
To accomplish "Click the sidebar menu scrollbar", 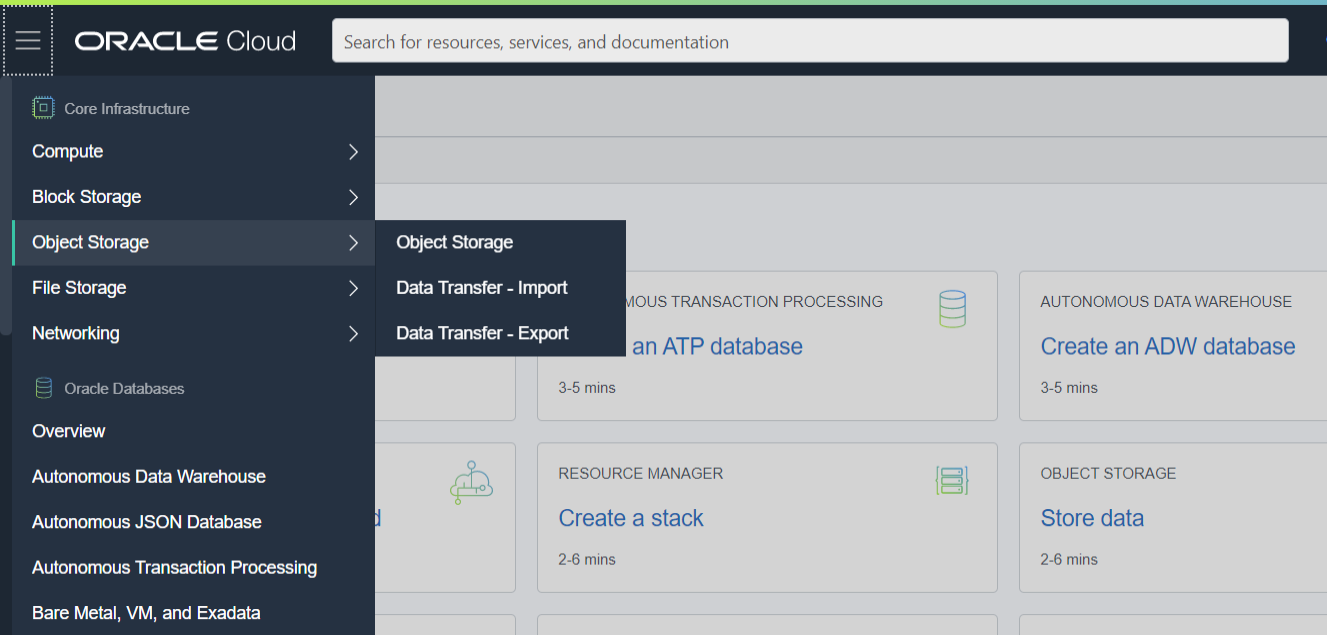I will point(5,205).
